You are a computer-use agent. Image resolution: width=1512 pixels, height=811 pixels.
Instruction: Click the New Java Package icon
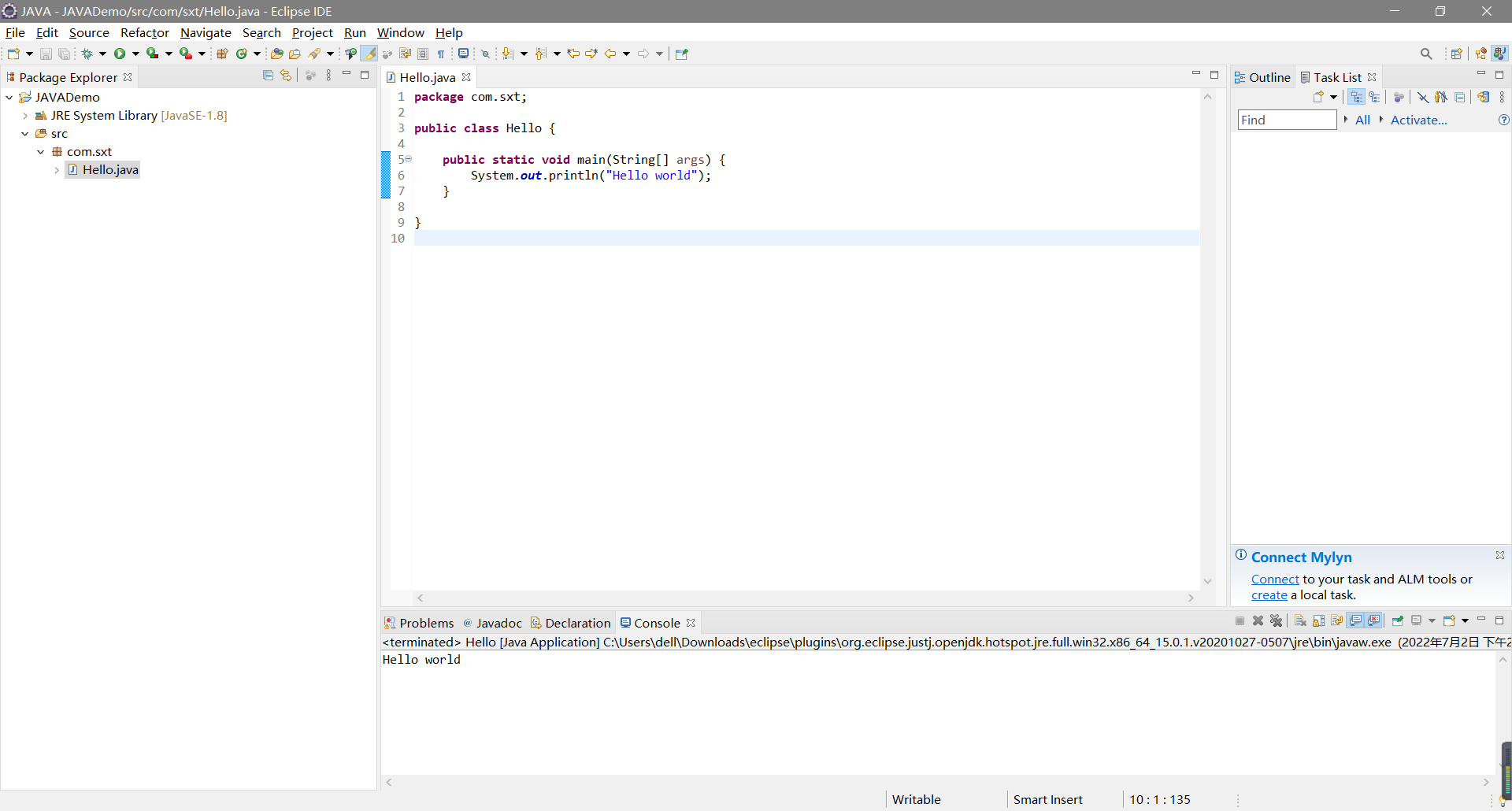click(x=222, y=54)
